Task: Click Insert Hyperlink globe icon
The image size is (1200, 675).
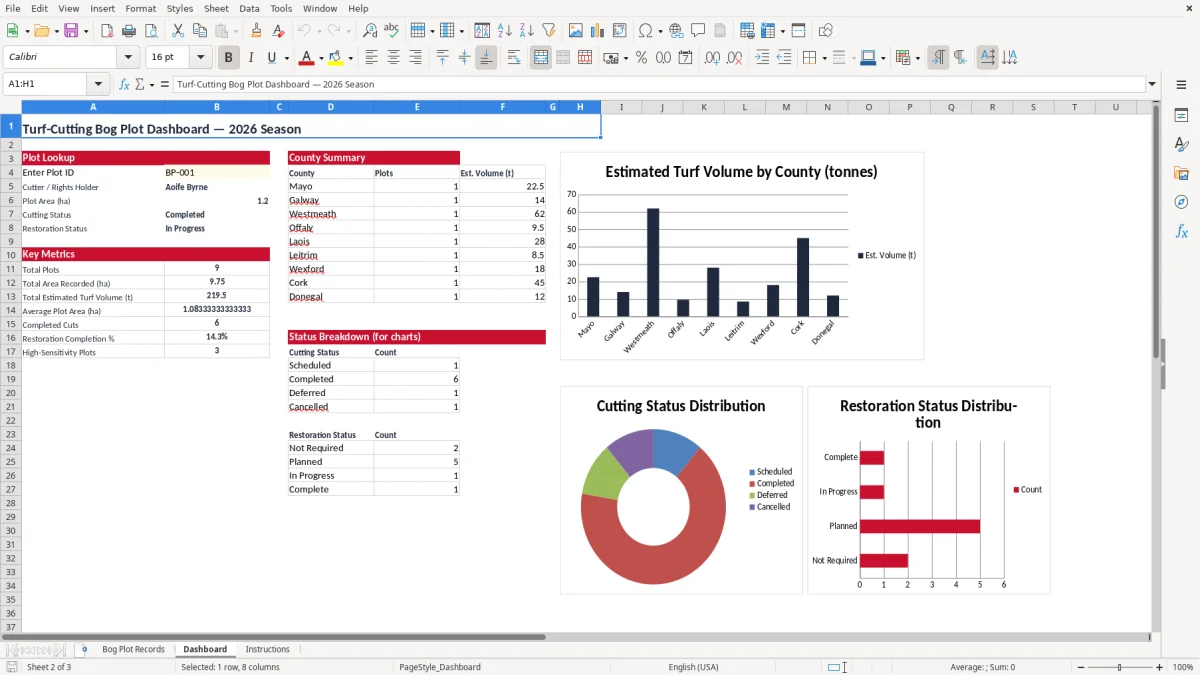Action: [x=676, y=31]
